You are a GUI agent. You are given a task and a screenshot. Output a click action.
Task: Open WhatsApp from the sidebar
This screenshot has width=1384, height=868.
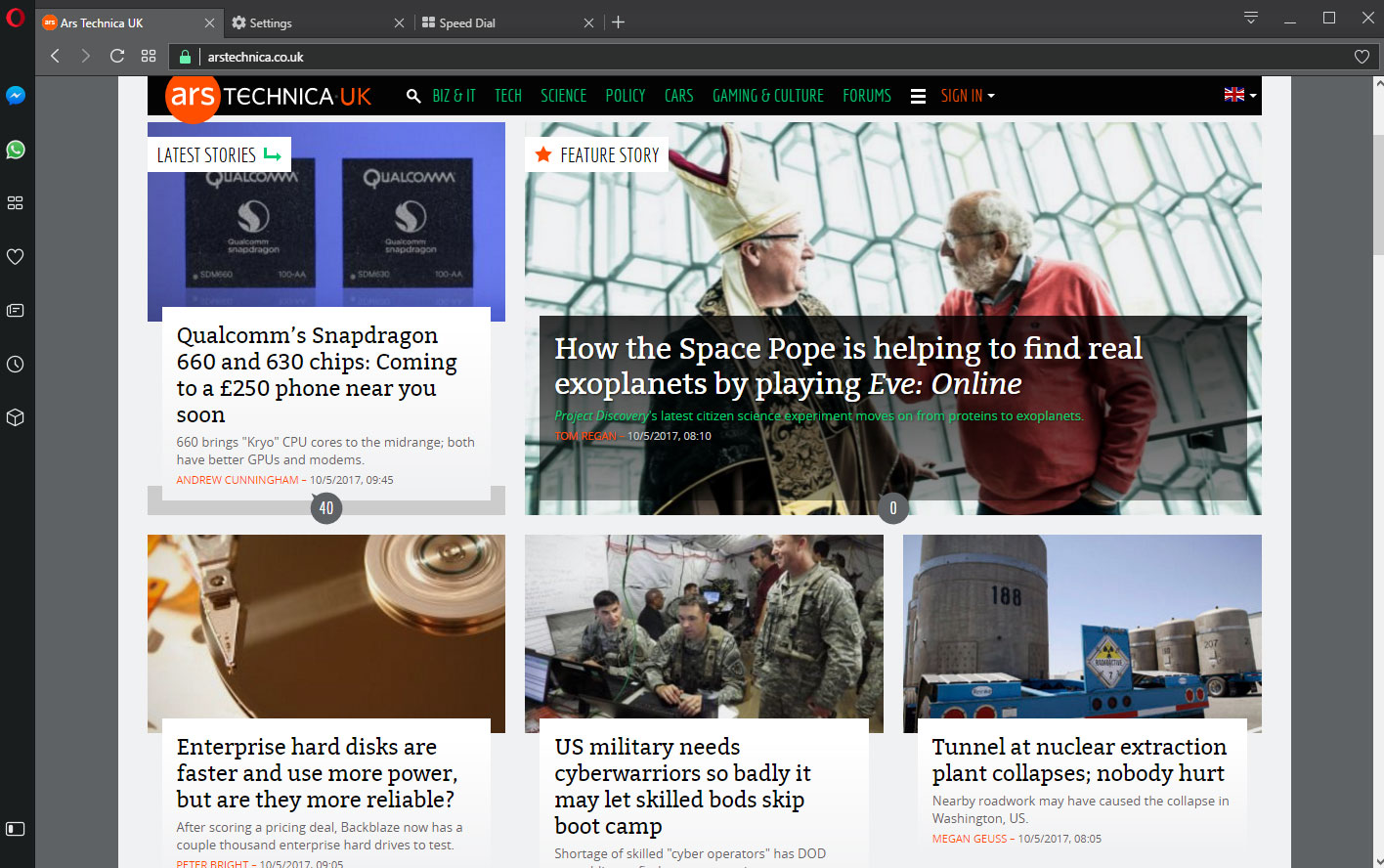point(16,150)
